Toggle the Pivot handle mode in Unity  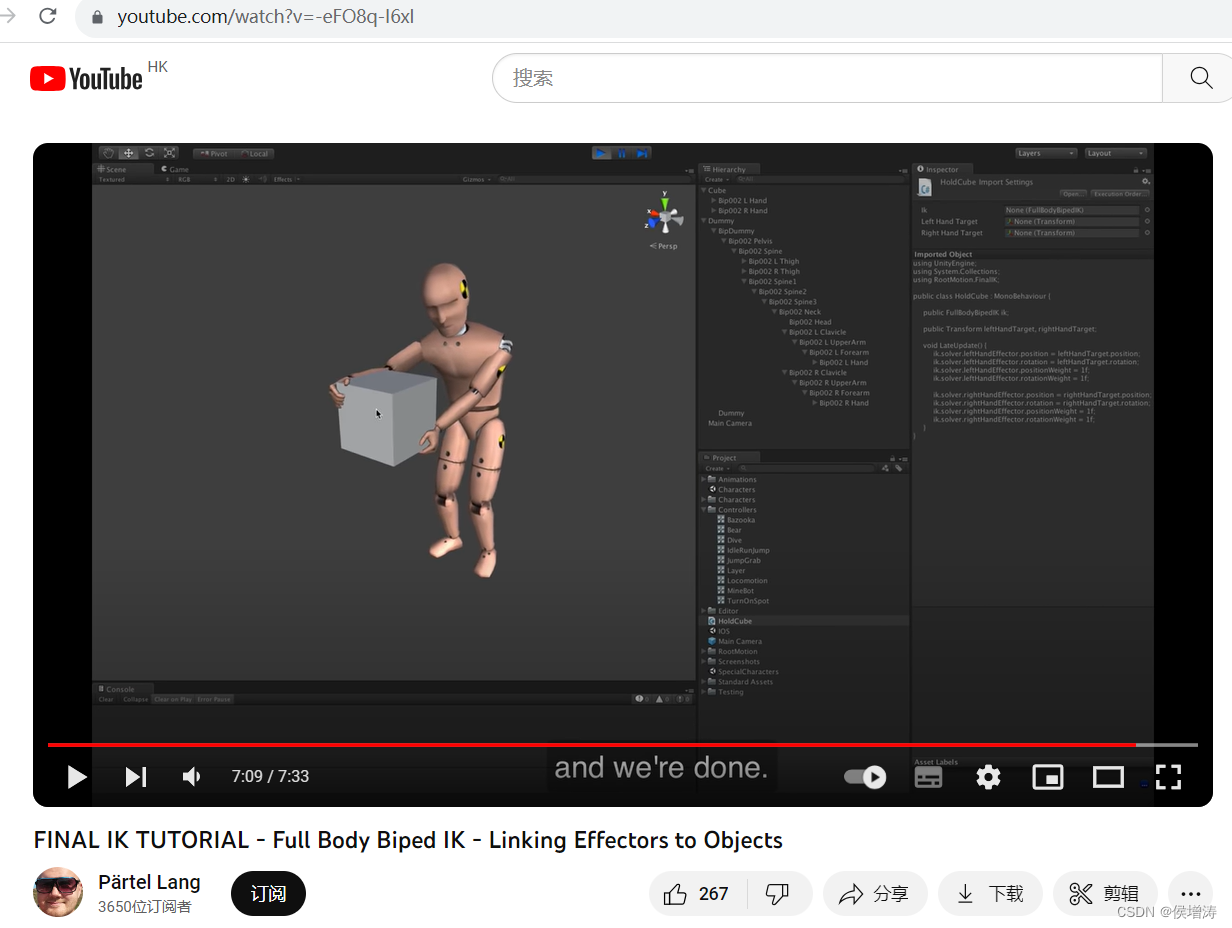coord(213,154)
